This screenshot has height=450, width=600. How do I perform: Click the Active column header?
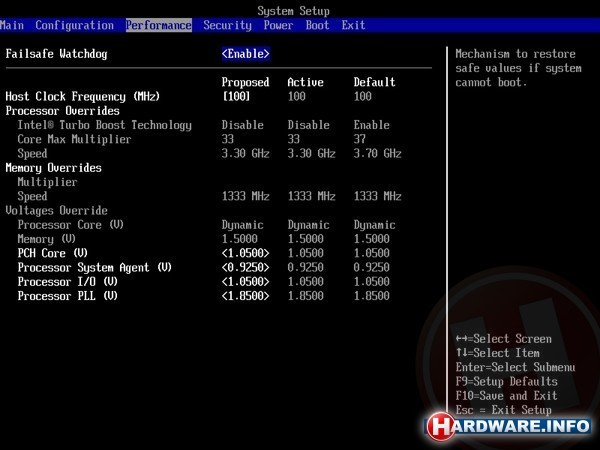305,82
